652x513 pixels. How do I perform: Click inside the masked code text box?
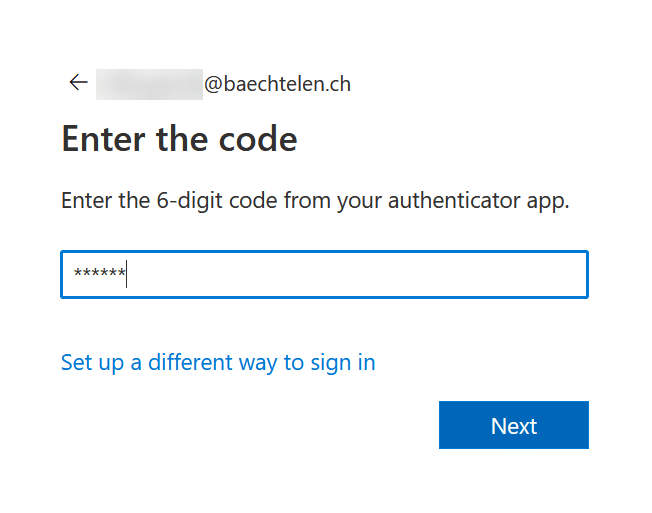coord(324,275)
